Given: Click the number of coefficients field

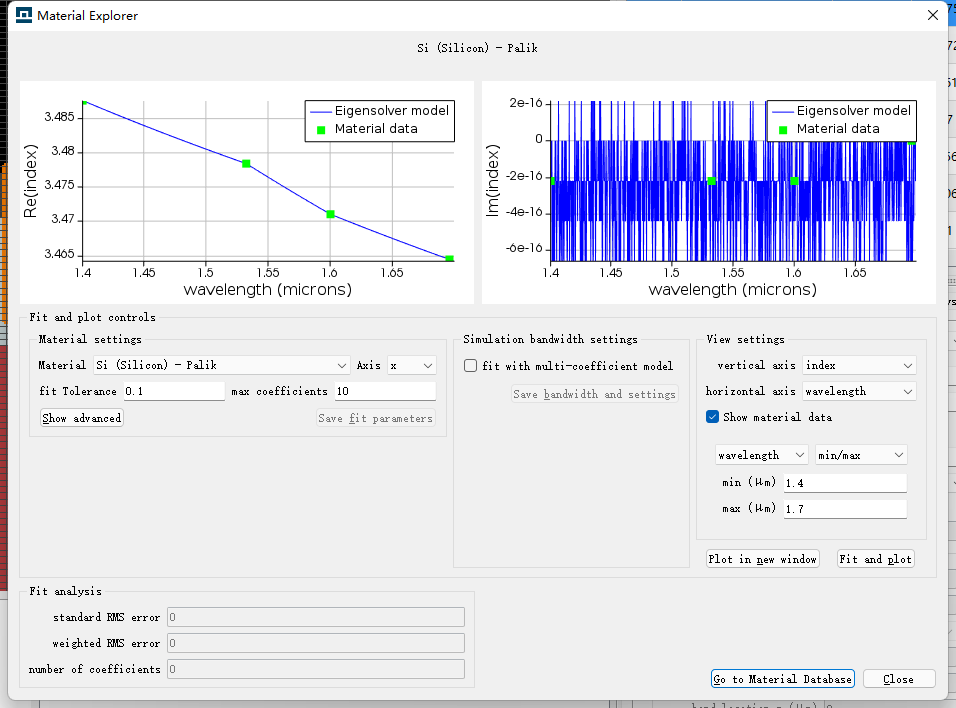Looking at the screenshot, I should [x=316, y=669].
